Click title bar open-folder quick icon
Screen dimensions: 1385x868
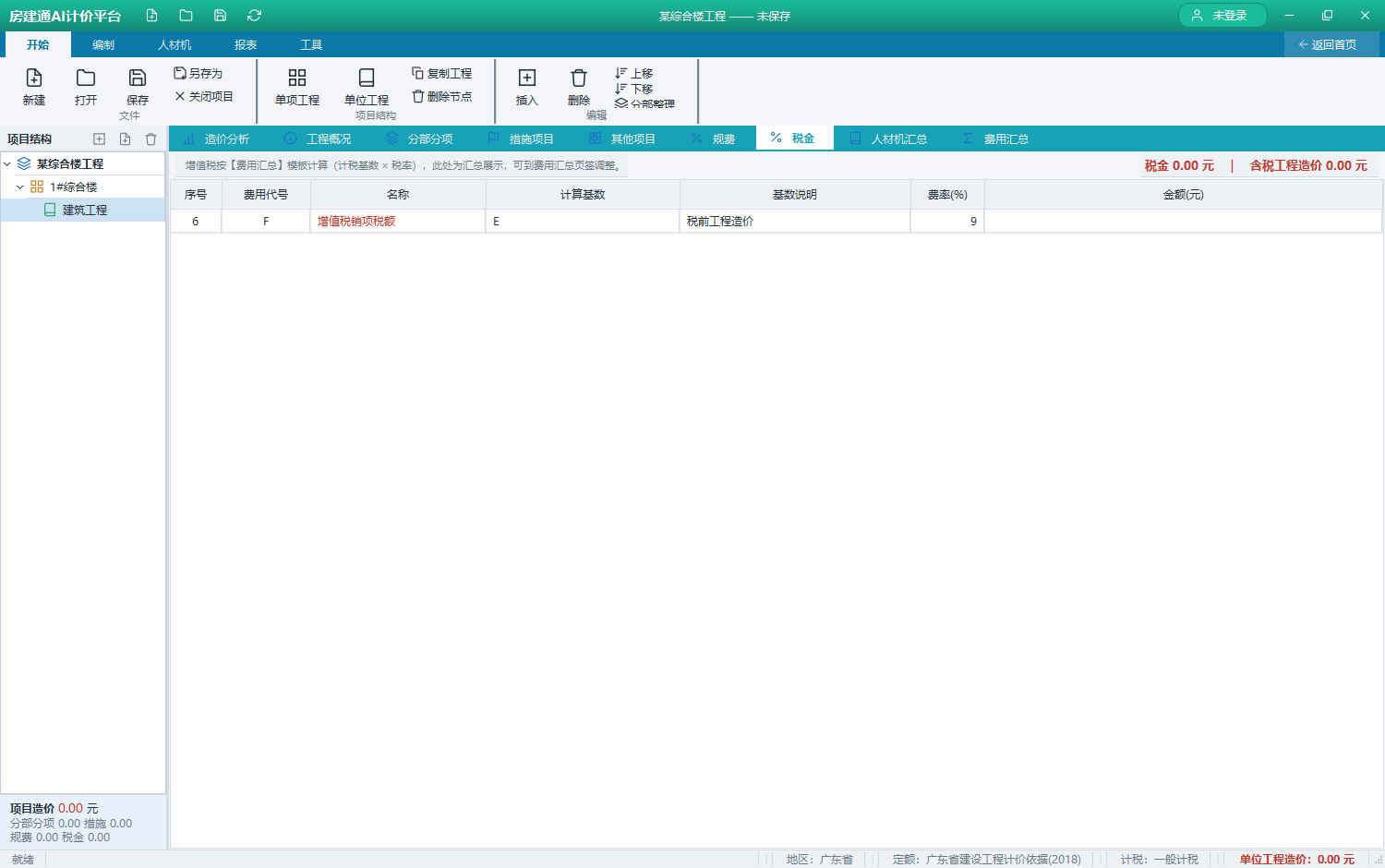(x=186, y=16)
